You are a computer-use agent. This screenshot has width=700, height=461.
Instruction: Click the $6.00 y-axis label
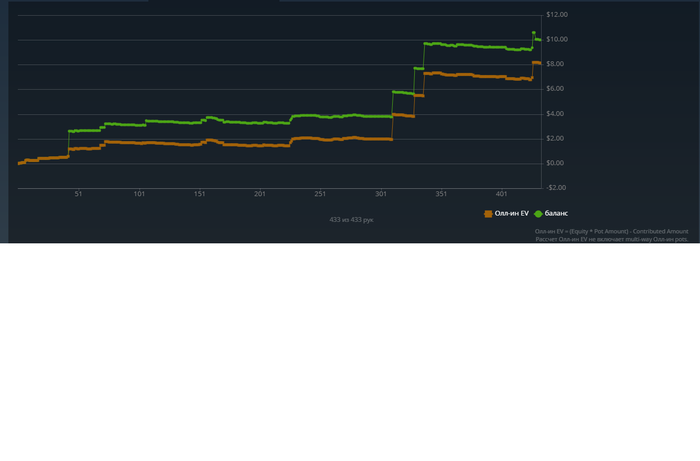point(555,89)
